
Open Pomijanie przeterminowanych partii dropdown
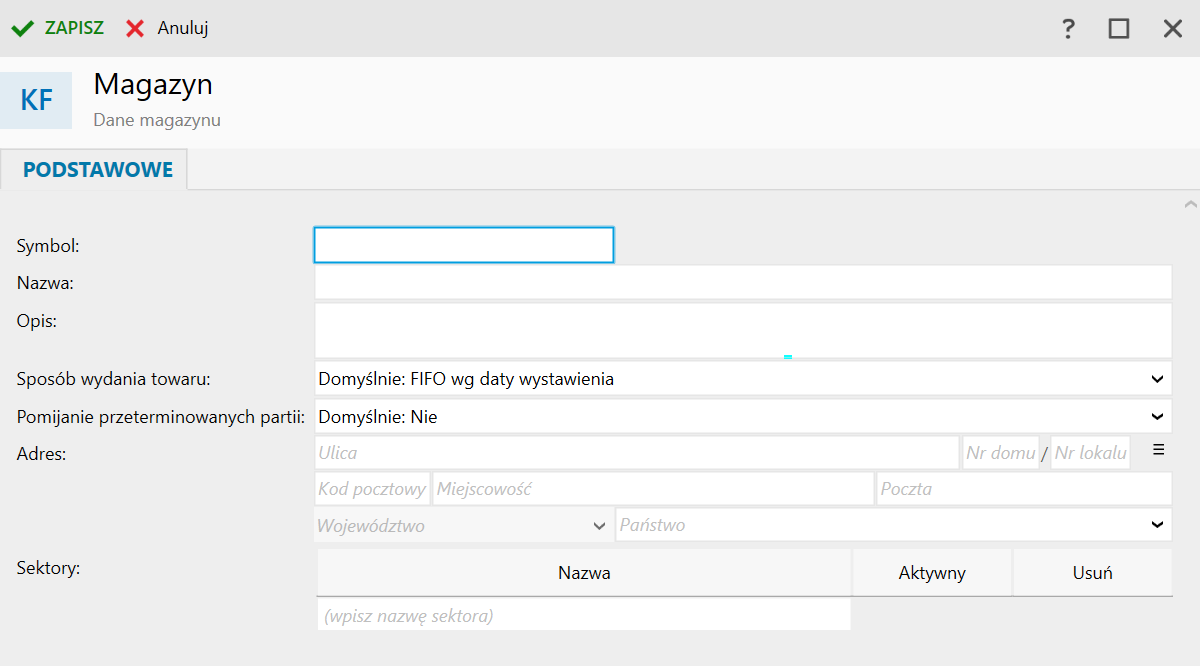pos(1157,417)
